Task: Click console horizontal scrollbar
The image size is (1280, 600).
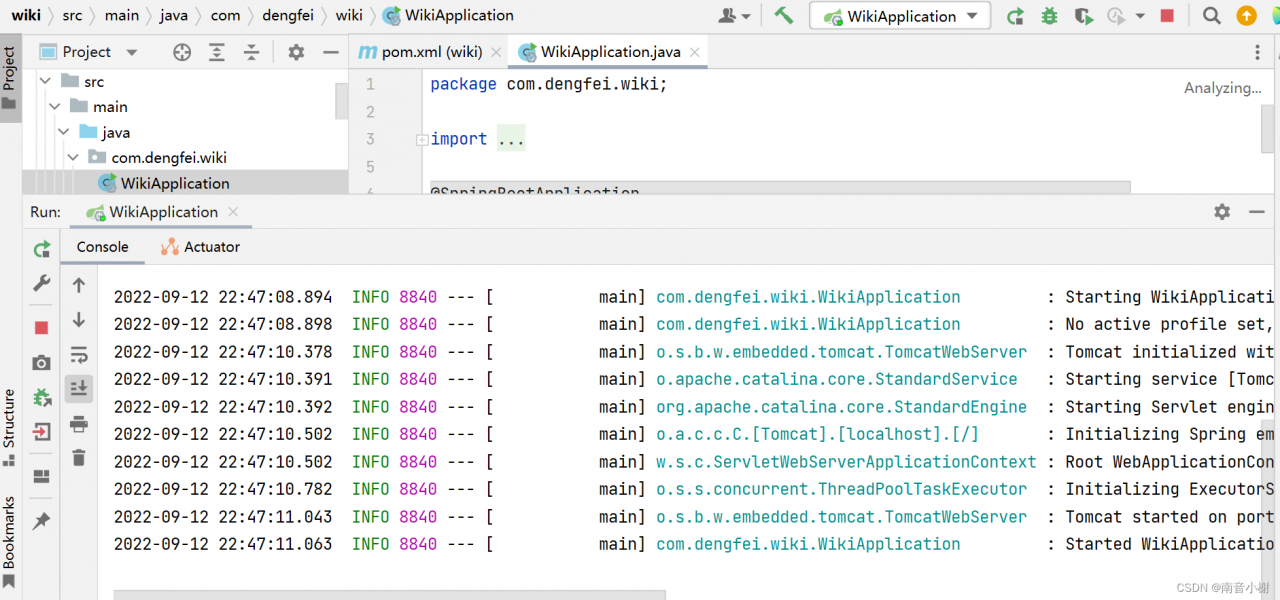Action: coord(389,595)
